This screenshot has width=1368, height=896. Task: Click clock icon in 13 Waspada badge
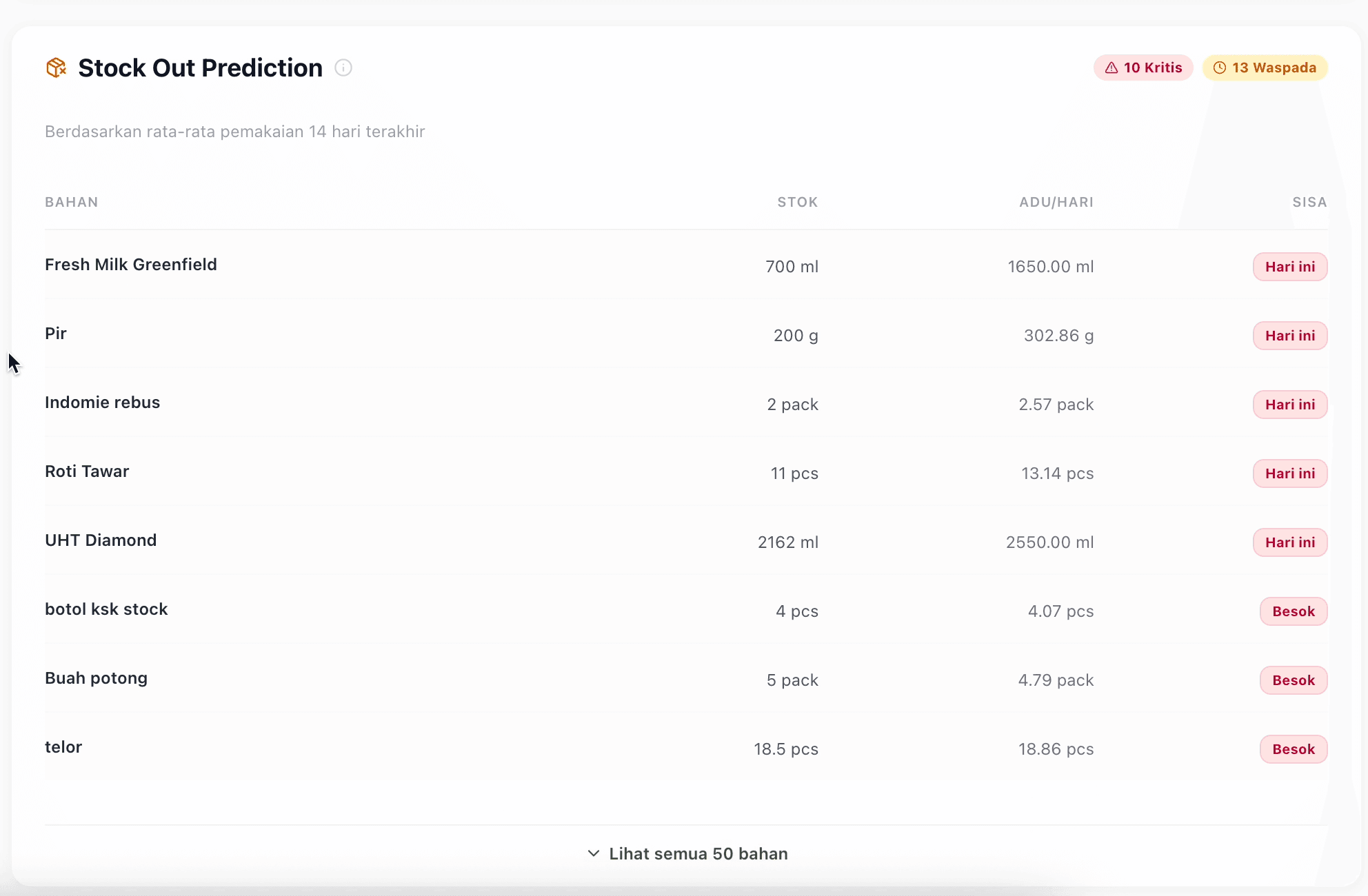pos(1220,68)
